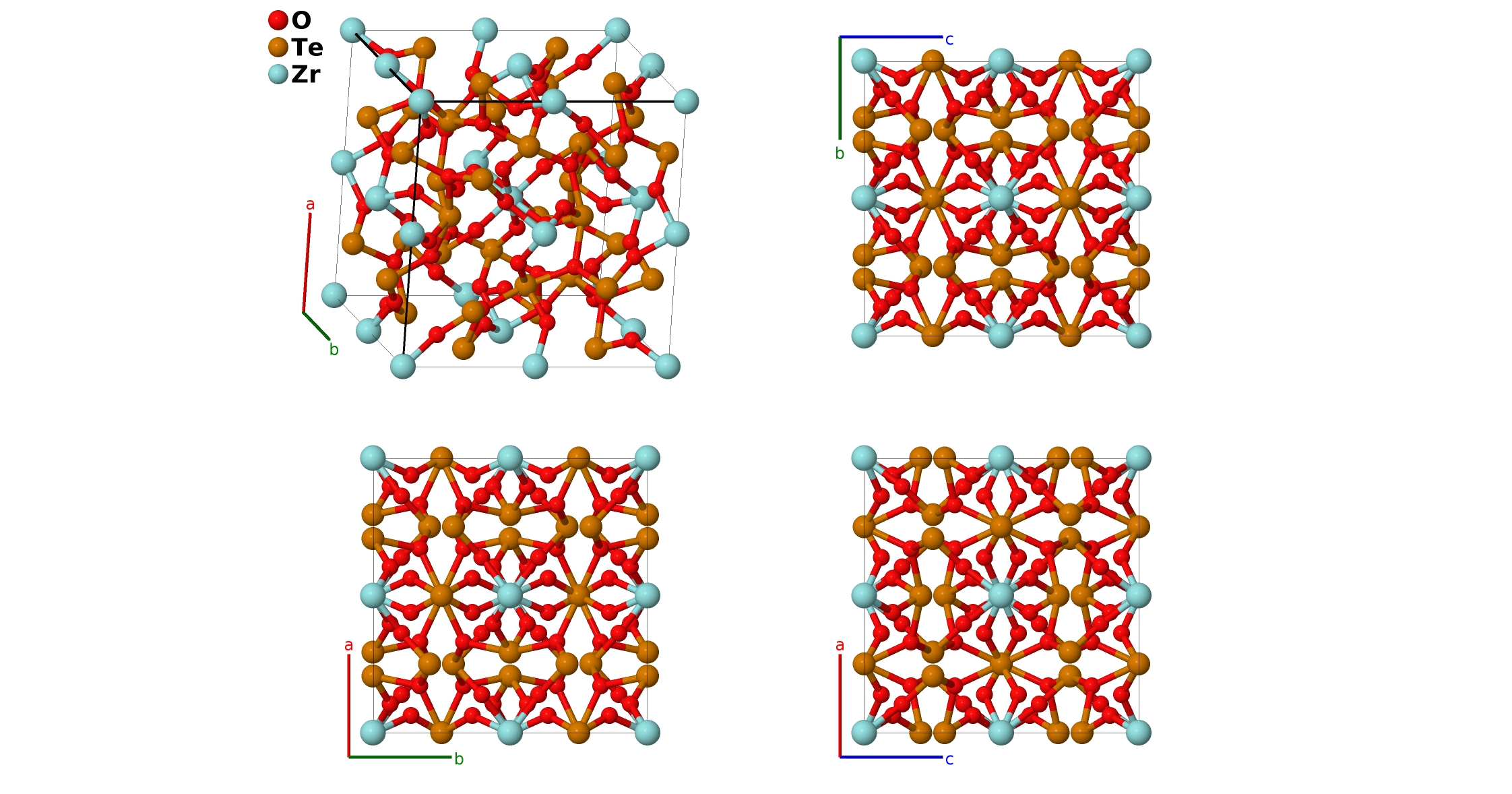Select top-left corner Zr atom of top-right view
This screenshot has width=1512, height=794.
click(864, 61)
